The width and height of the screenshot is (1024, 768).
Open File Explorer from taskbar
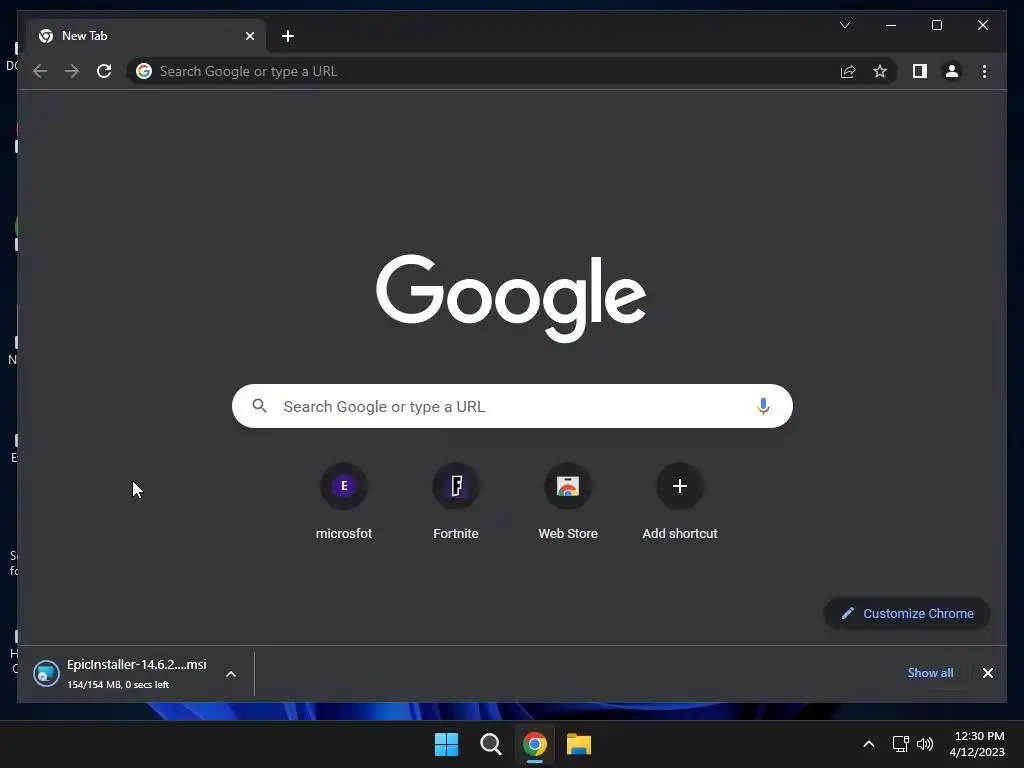(579, 744)
